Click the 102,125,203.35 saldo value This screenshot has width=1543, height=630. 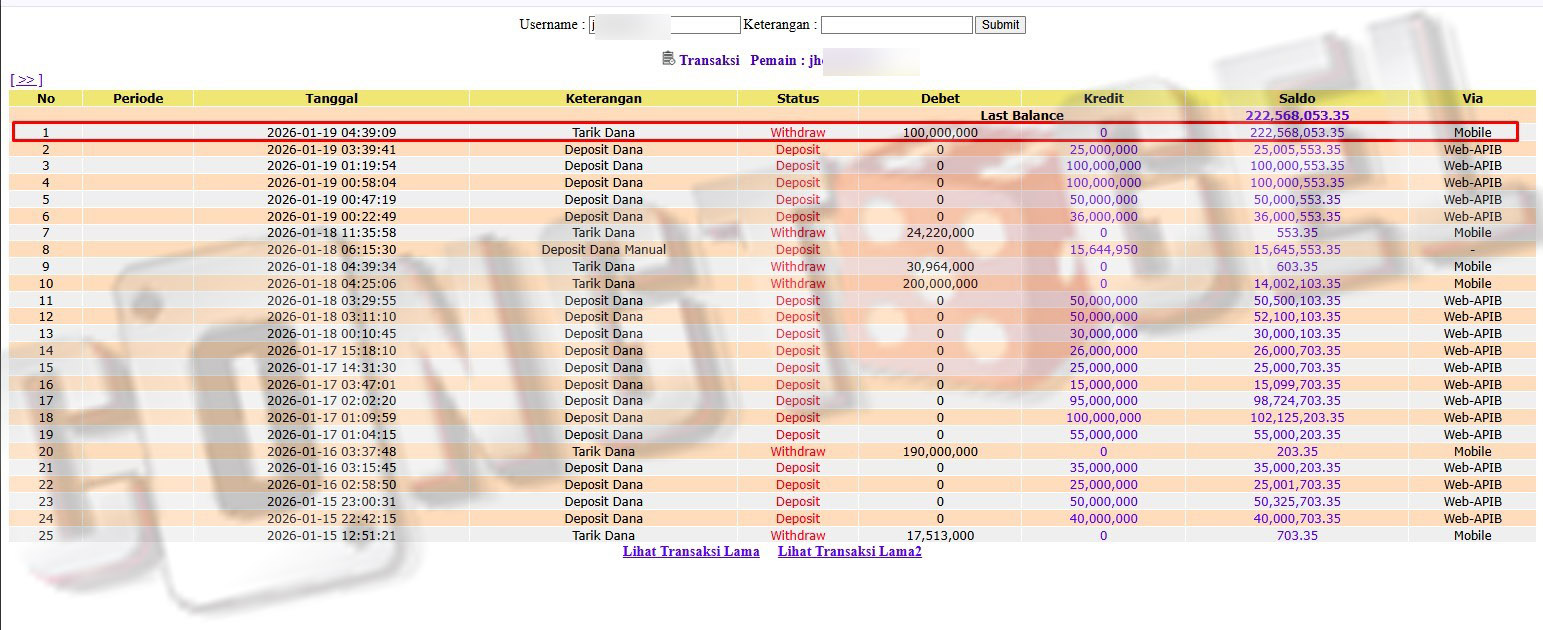pyautogui.click(x=1296, y=418)
